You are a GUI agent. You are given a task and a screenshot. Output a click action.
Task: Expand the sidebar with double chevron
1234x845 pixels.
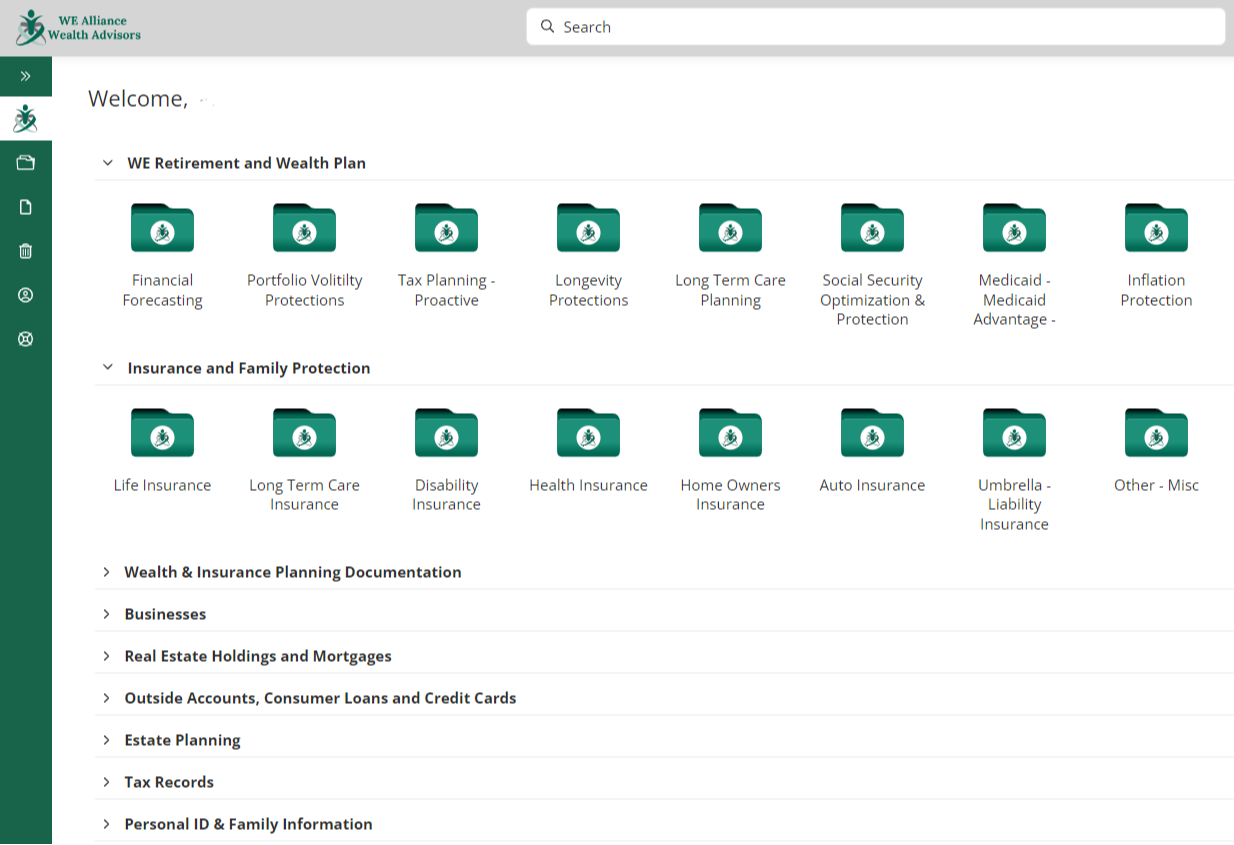click(x=26, y=76)
